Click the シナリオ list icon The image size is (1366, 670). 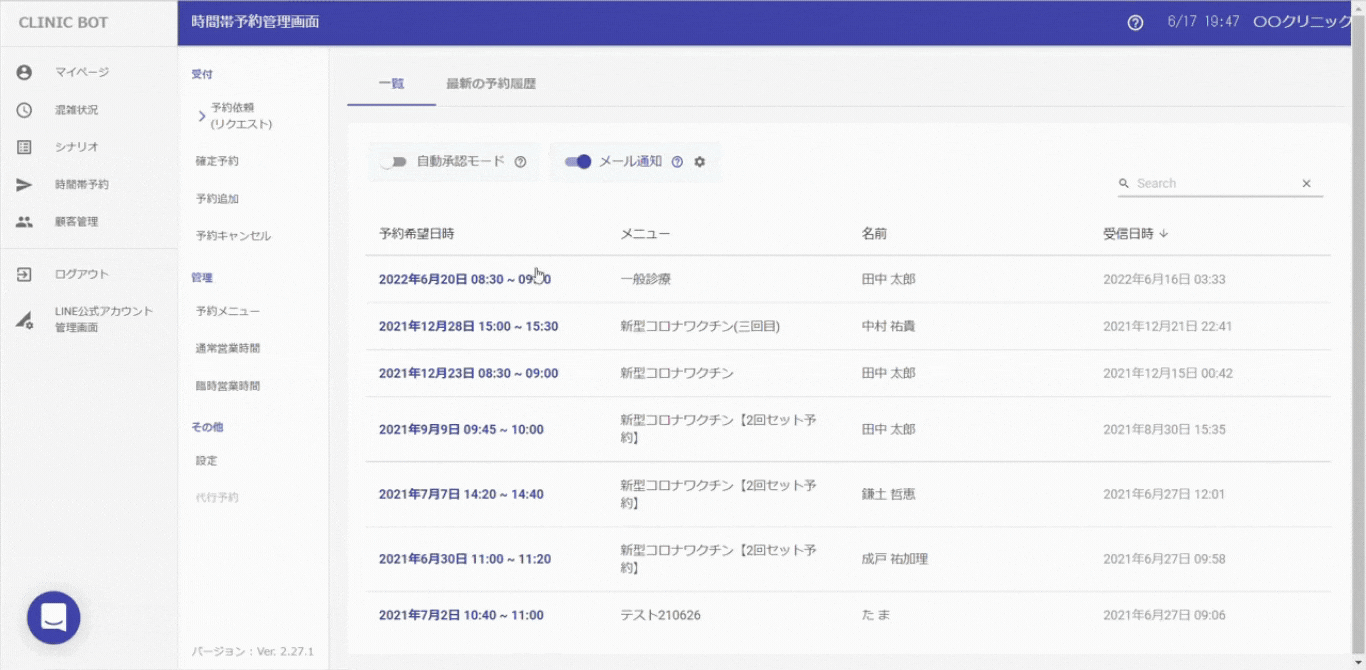[x=24, y=147]
